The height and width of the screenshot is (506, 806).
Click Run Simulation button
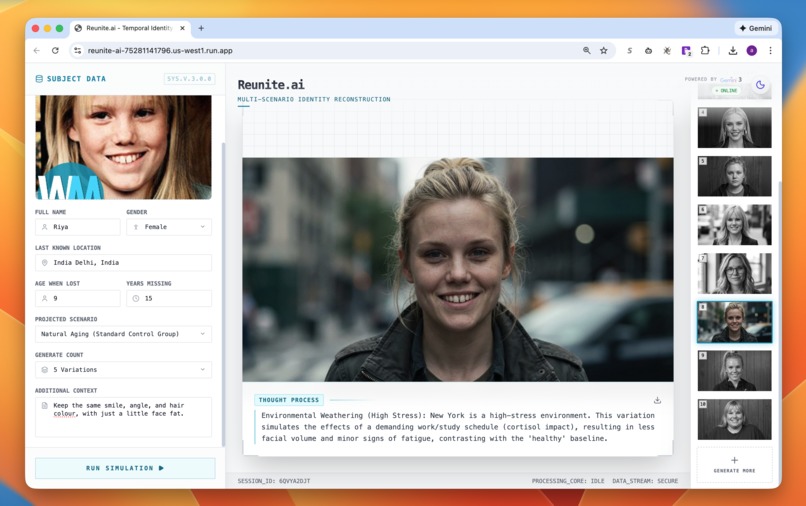click(125, 468)
